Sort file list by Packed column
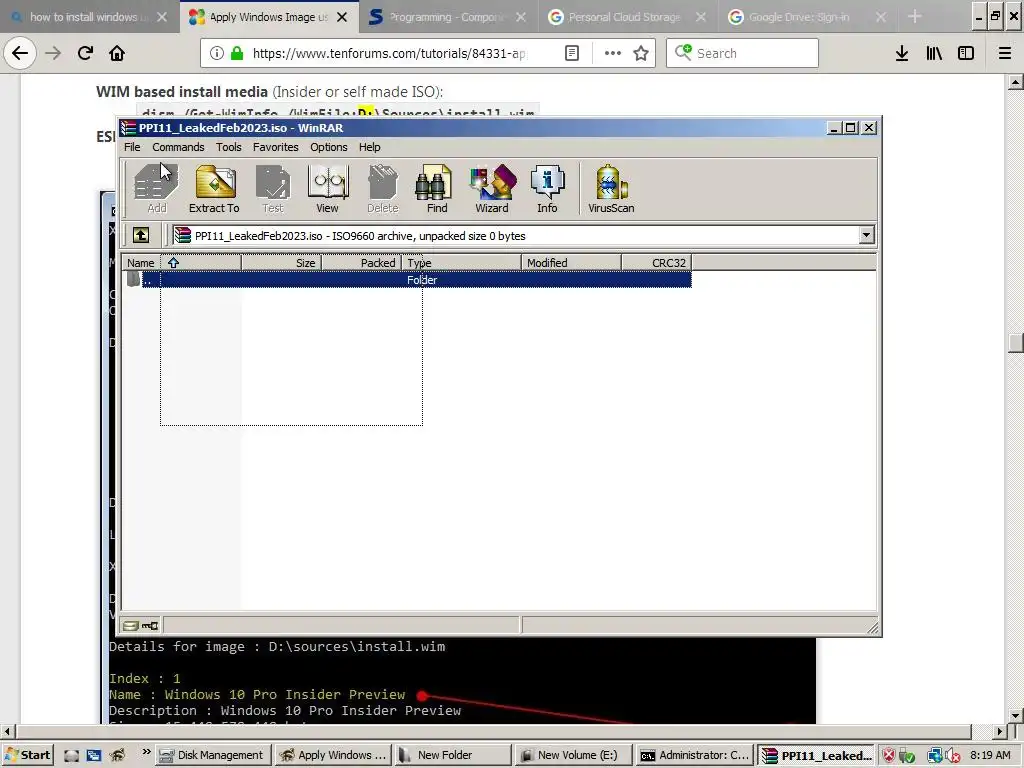This screenshot has height=768, width=1024. click(x=361, y=263)
